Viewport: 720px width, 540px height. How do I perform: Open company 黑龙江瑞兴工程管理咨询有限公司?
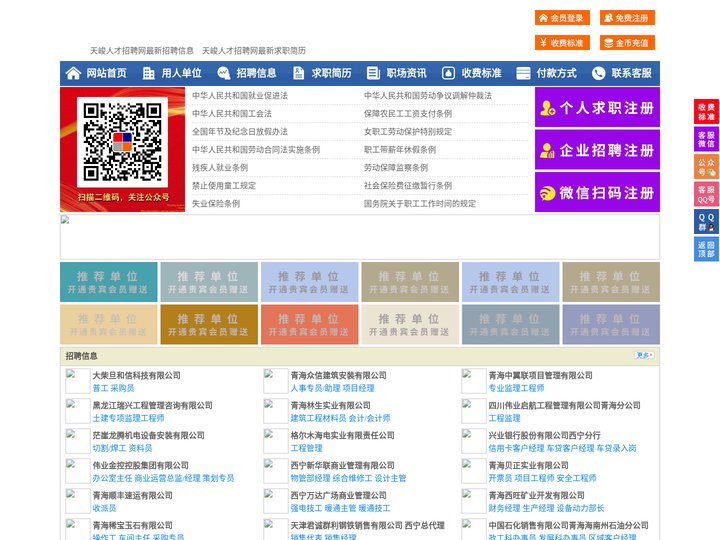pos(152,405)
